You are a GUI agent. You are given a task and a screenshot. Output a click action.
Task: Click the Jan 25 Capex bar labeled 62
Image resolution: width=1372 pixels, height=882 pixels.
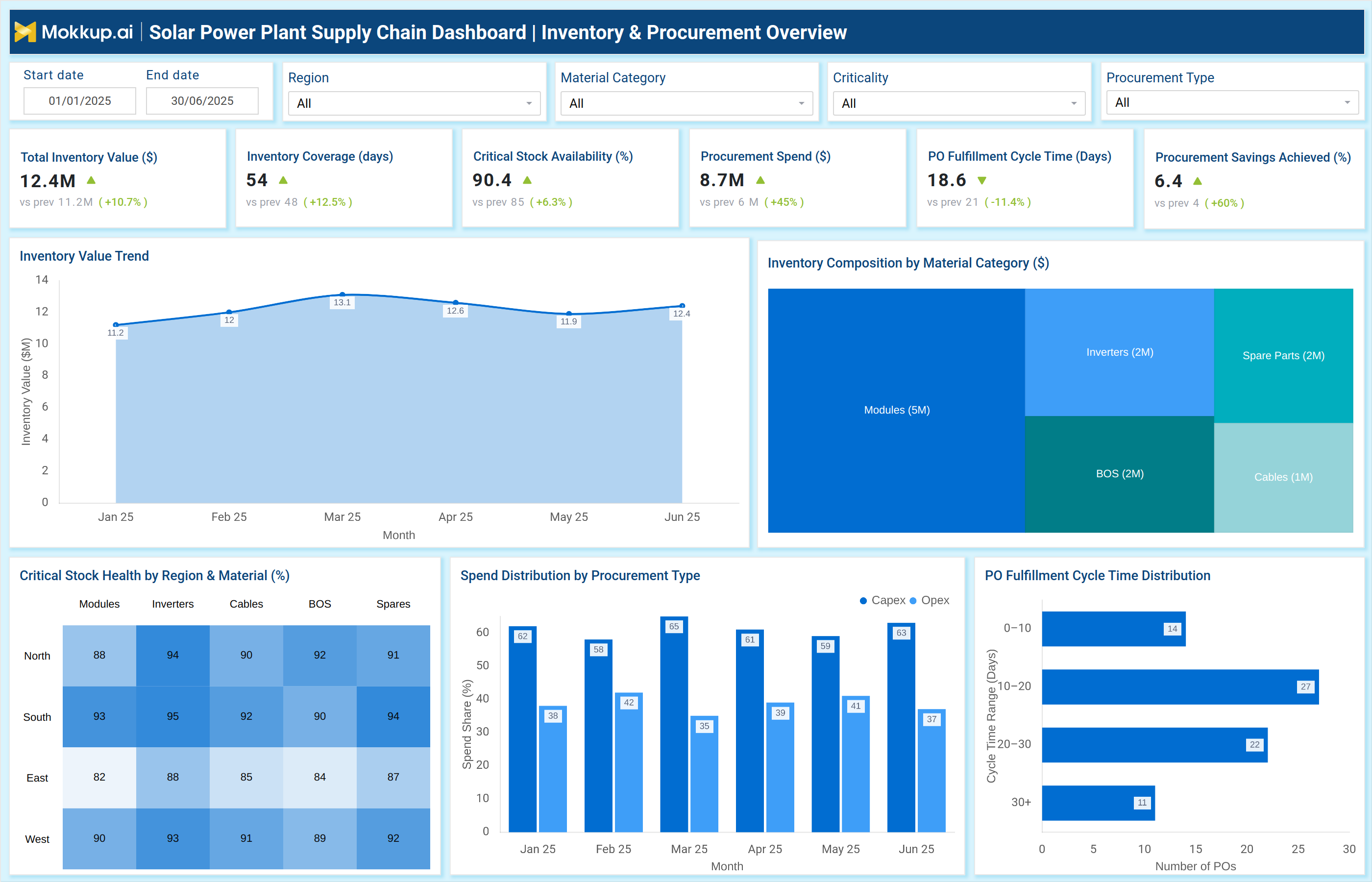click(522, 729)
